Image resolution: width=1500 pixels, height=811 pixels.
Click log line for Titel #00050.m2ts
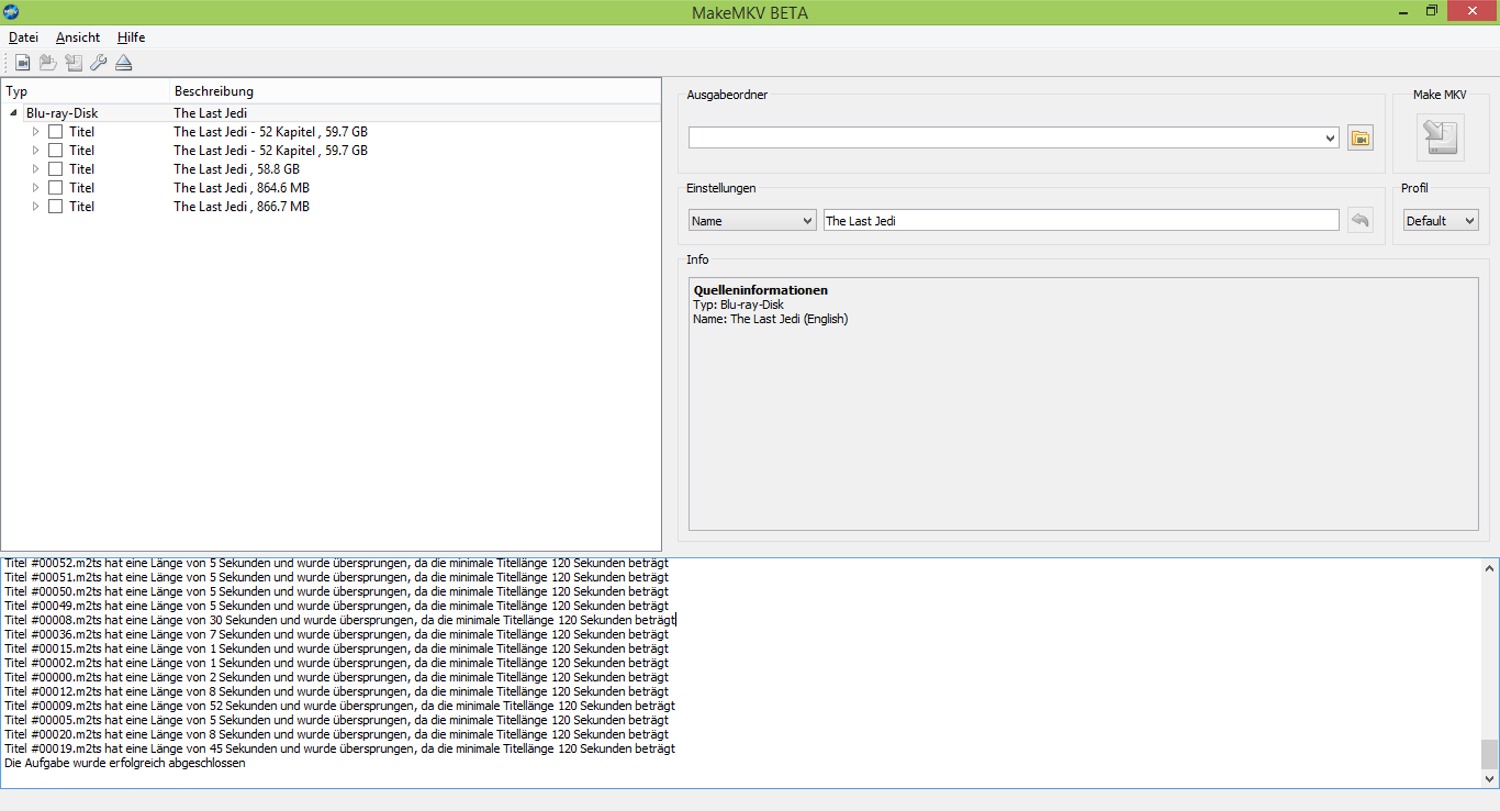point(336,591)
